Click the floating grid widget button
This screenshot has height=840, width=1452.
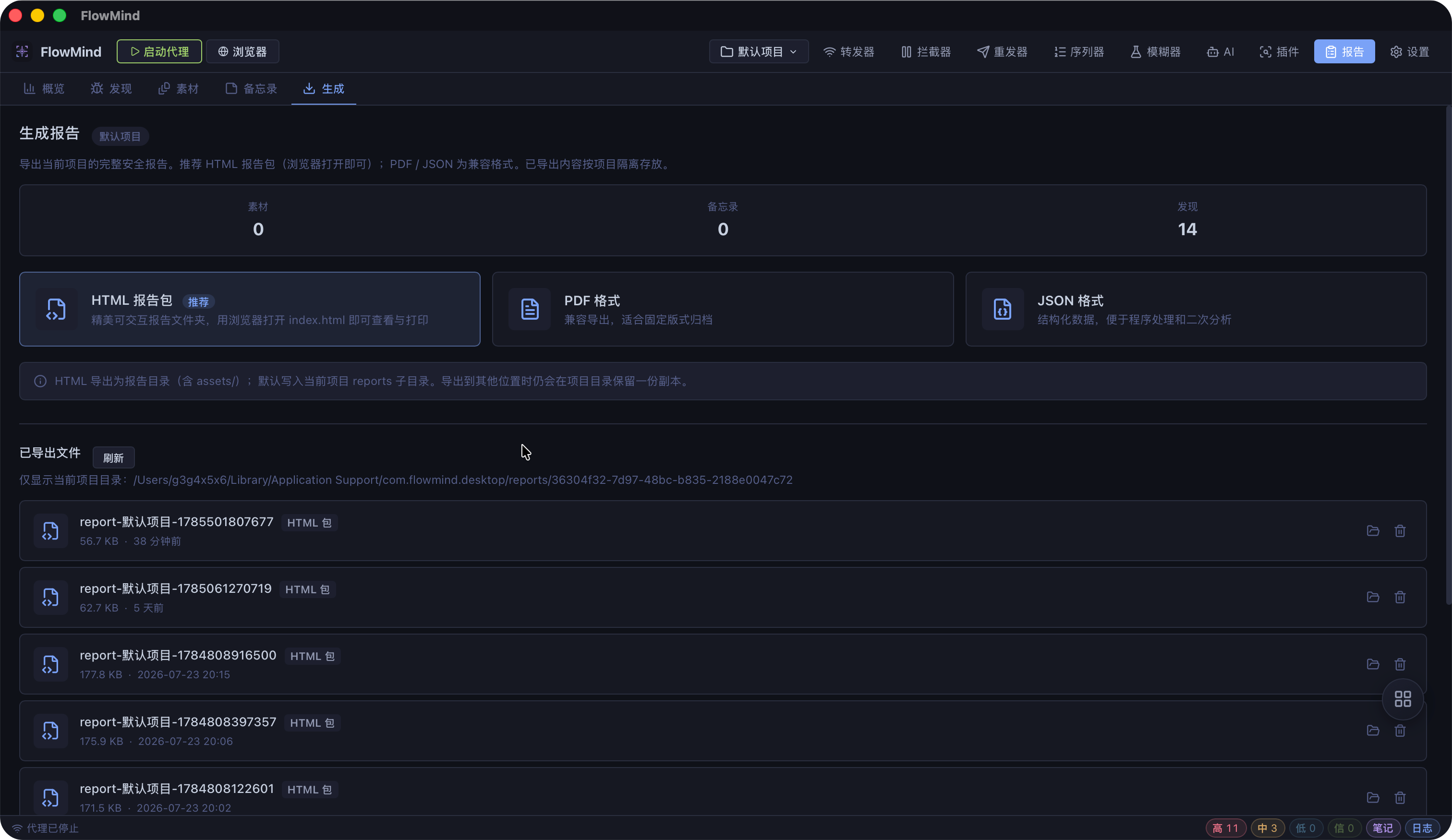click(1403, 699)
